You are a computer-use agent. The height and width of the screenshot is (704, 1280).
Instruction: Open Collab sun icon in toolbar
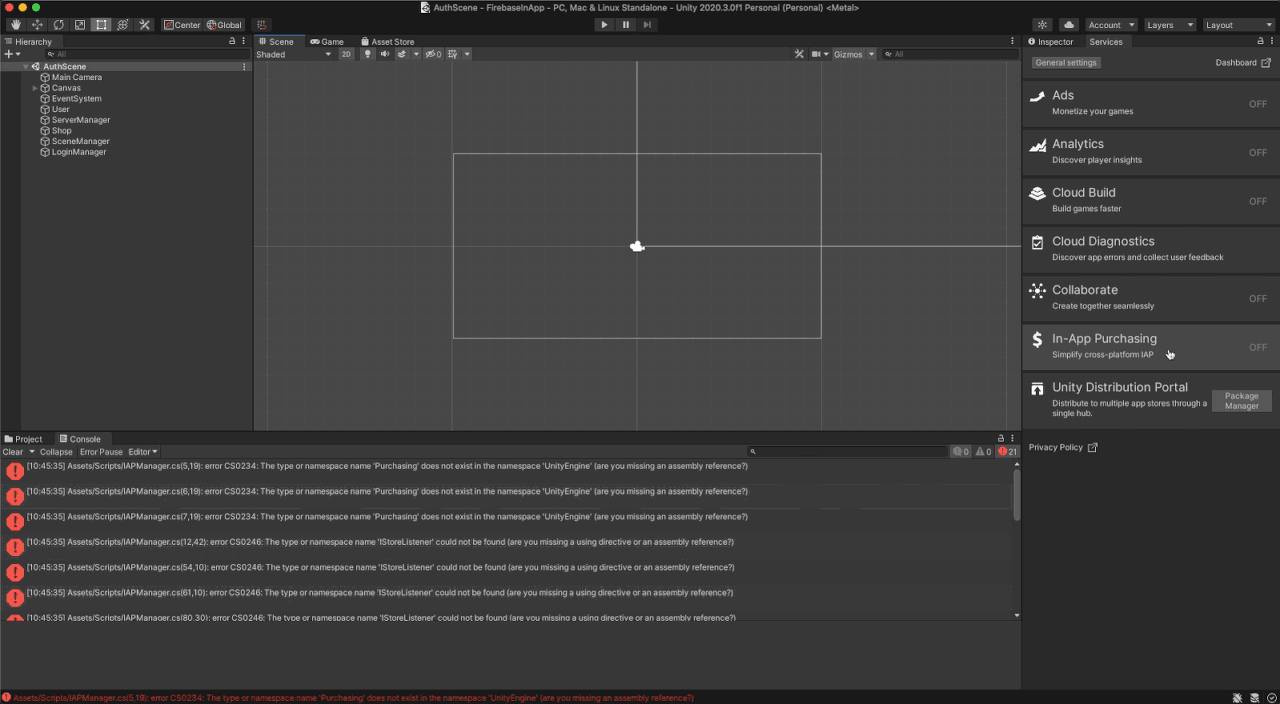pos(1042,24)
